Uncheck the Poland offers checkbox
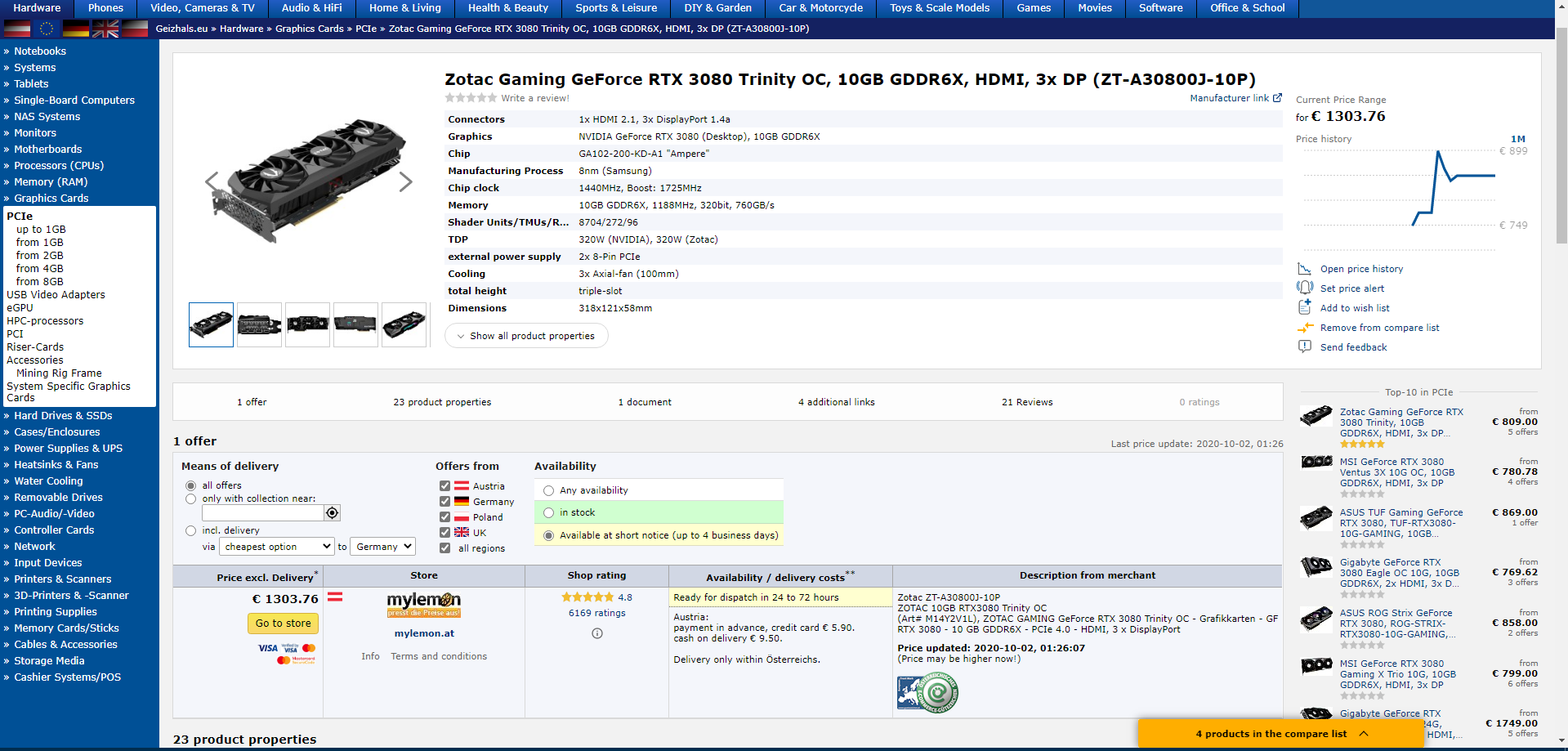The height and width of the screenshot is (751, 1568). tap(444, 516)
